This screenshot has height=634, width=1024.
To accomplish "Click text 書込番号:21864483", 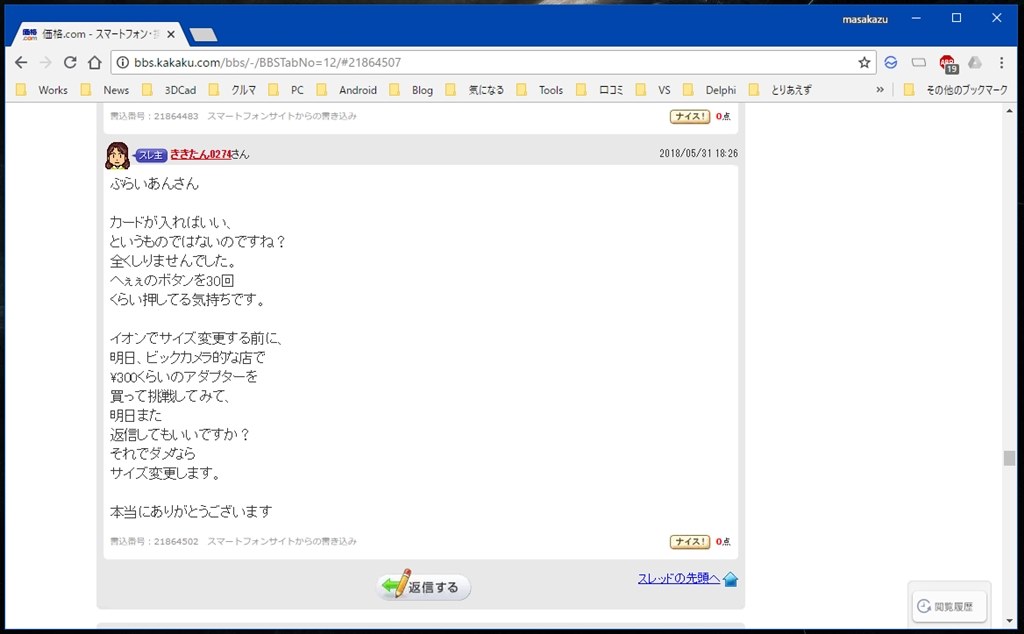I will click(x=154, y=116).
